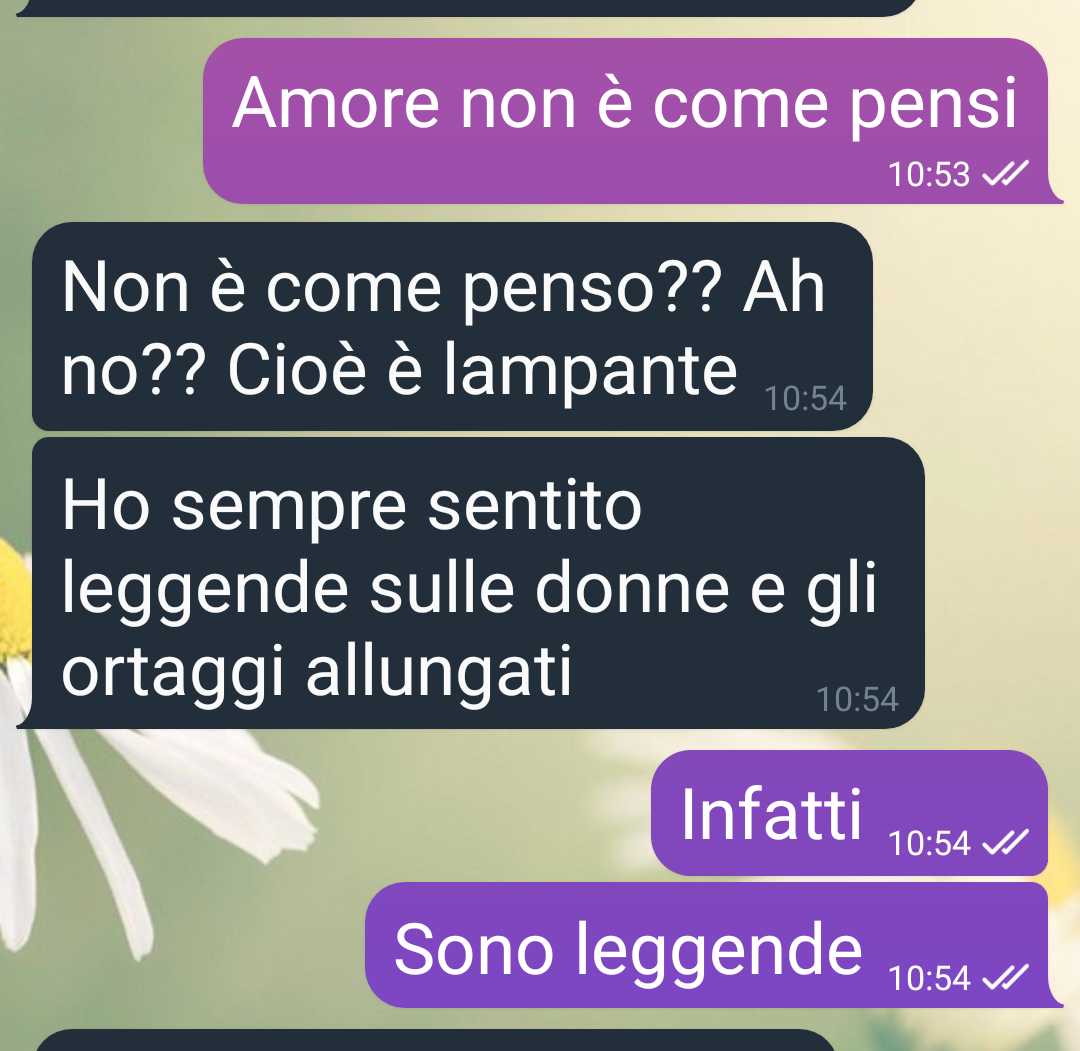The height and width of the screenshot is (1051, 1080).
Task: Click the double-check read icon on 'Infatti'
Action: (x=1005, y=842)
